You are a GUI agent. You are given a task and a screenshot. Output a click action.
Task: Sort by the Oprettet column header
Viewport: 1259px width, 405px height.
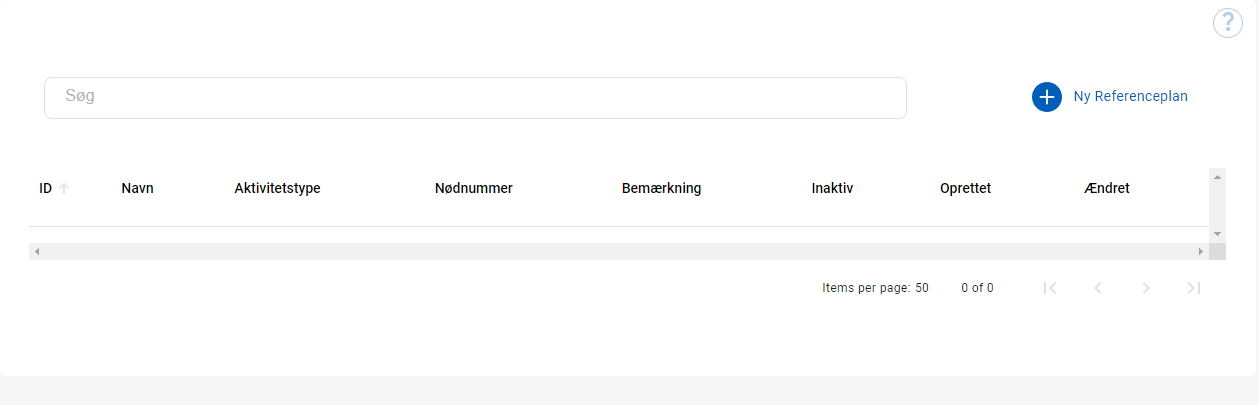[x=965, y=188]
